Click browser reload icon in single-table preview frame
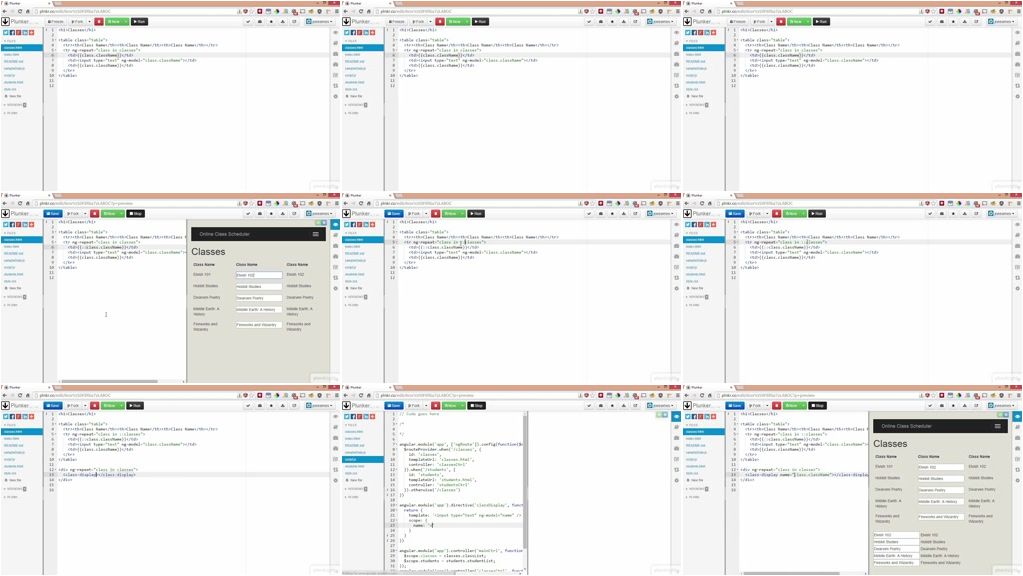1023x576 pixels. (x=20, y=204)
